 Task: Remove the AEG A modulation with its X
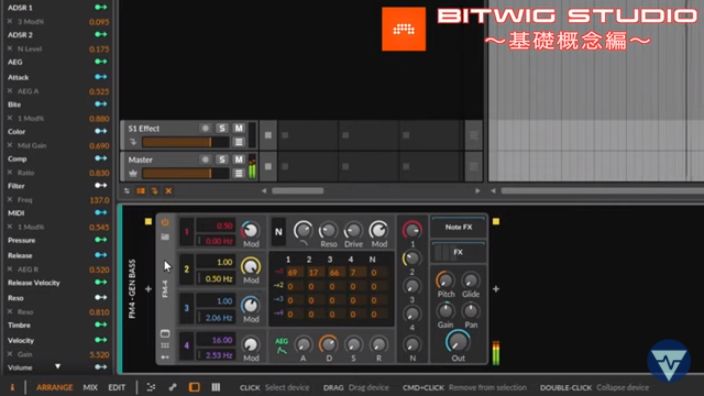coord(10,91)
